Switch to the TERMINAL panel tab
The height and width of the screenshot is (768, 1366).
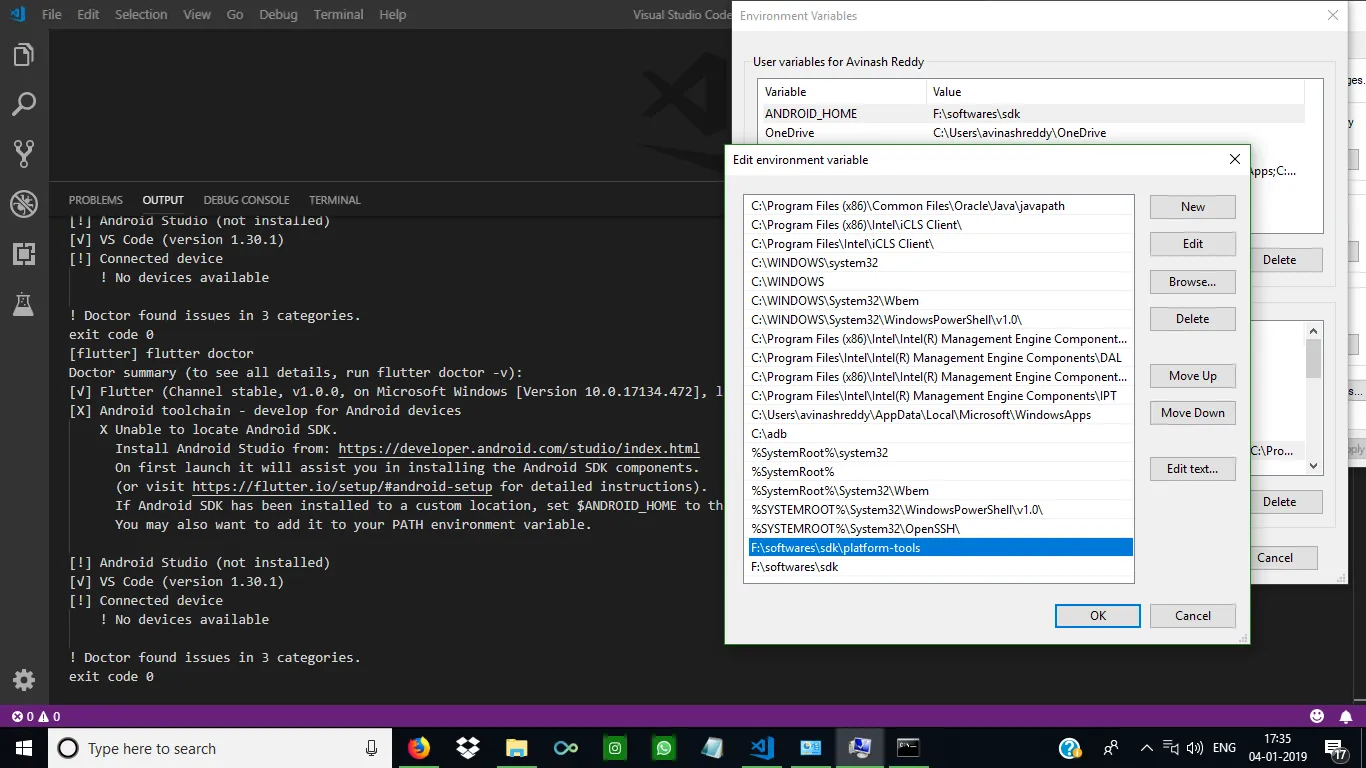pyautogui.click(x=335, y=200)
